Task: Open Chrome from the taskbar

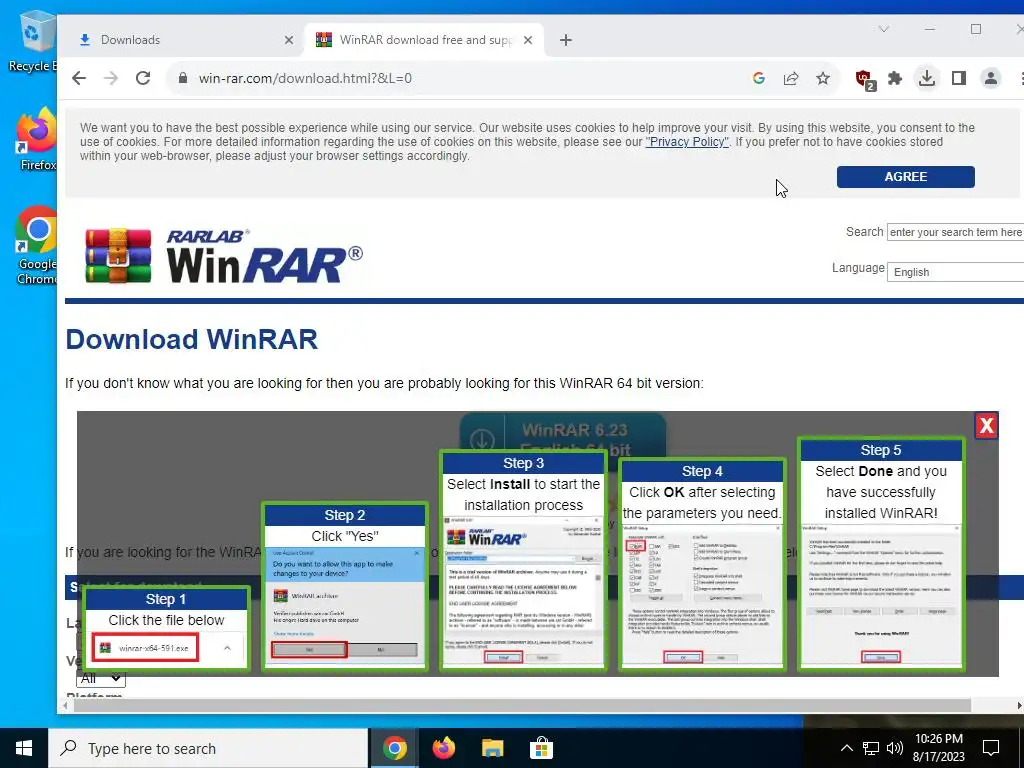Action: pyautogui.click(x=394, y=748)
